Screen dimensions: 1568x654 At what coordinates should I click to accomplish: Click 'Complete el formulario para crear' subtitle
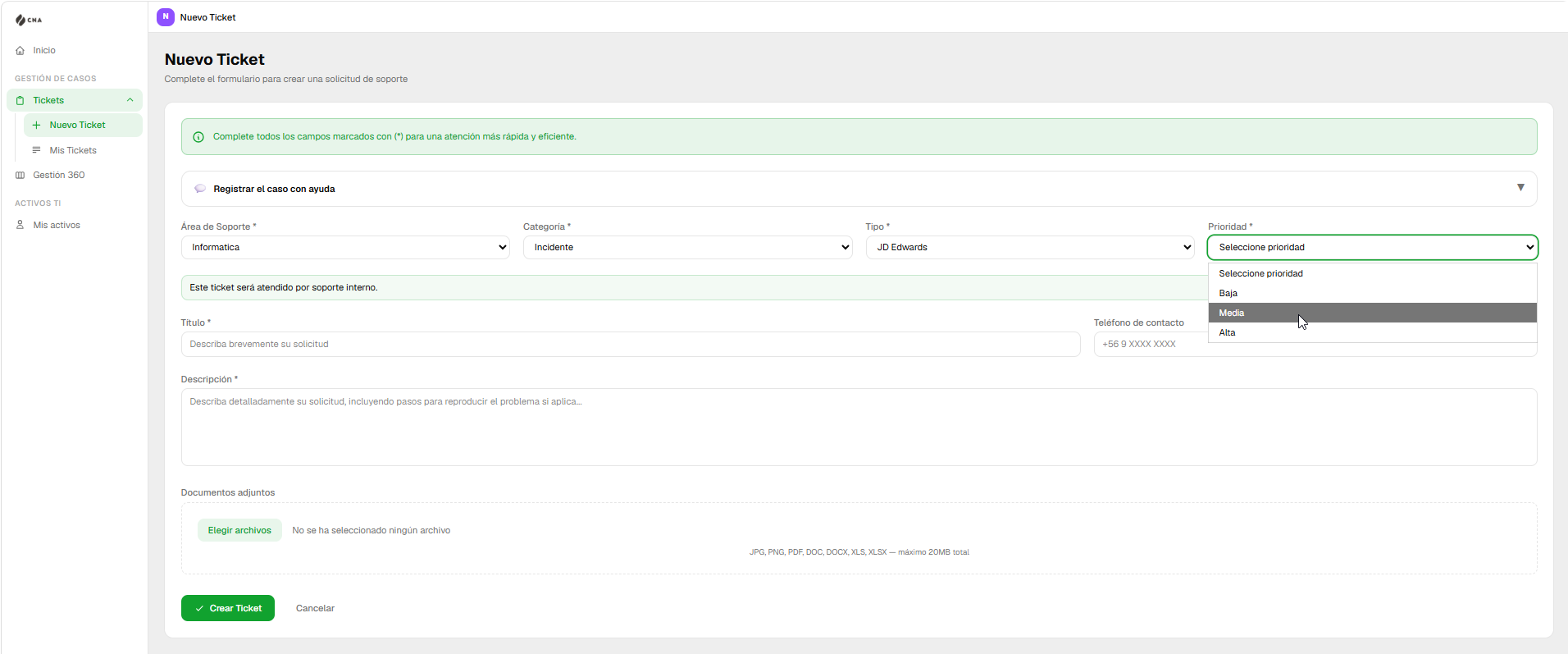pos(286,79)
